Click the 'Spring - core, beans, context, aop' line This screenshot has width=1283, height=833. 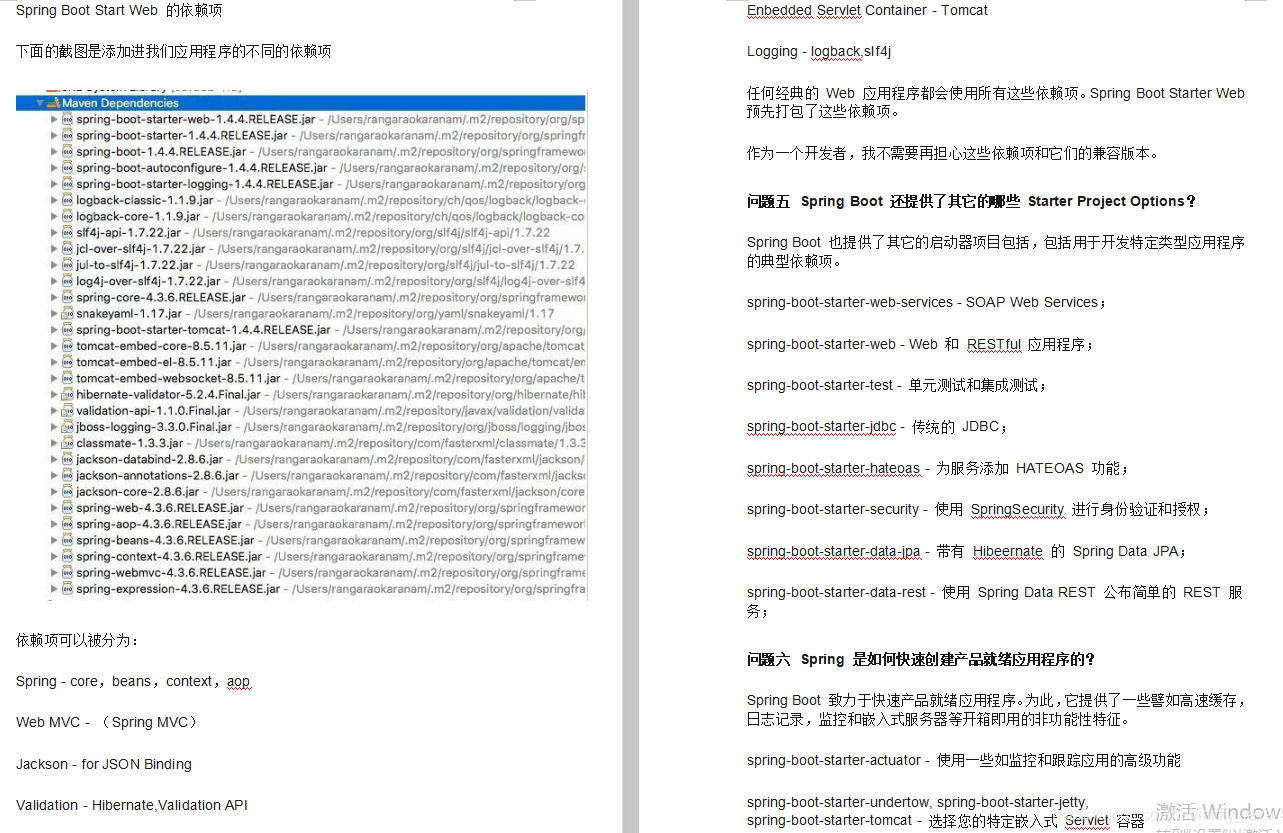[133, 681]
